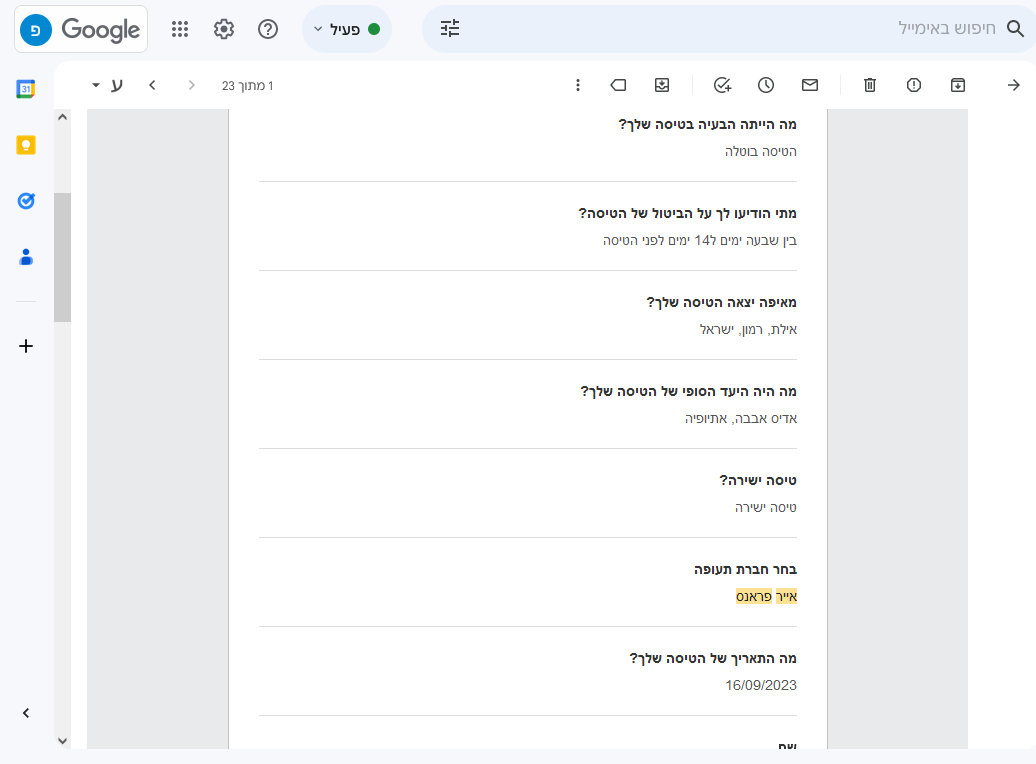Go back to inbox arrow
Screen dimensions: 1036x764
tap(1014, 85)
